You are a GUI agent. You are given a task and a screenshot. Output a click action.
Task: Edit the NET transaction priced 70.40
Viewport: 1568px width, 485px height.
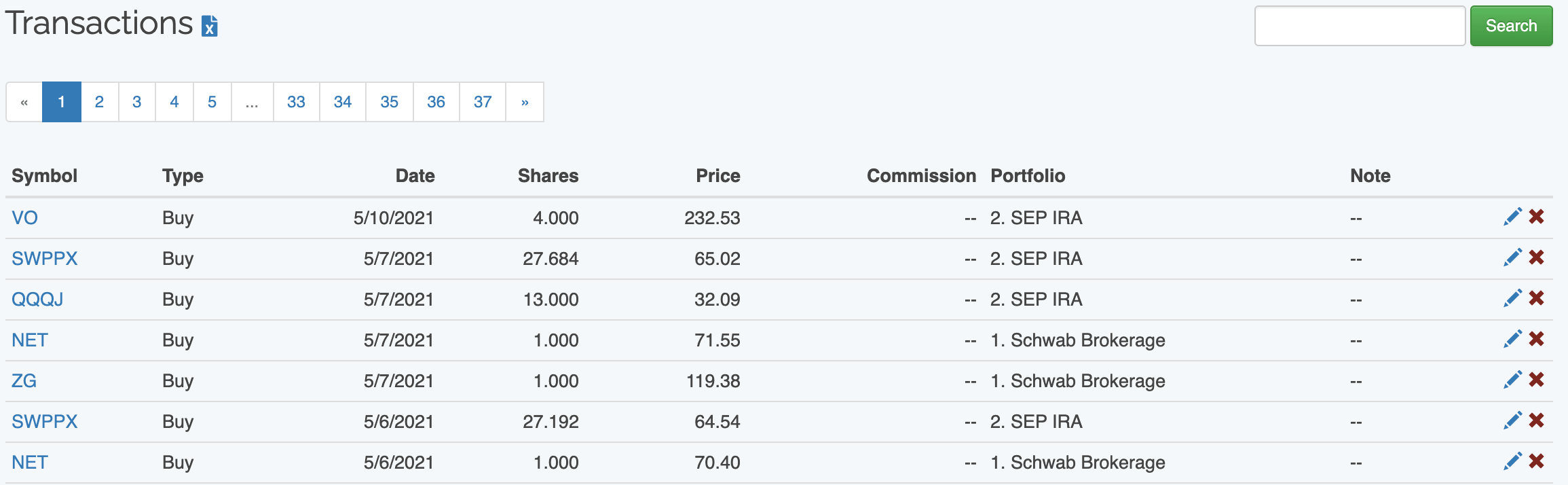1512,461
